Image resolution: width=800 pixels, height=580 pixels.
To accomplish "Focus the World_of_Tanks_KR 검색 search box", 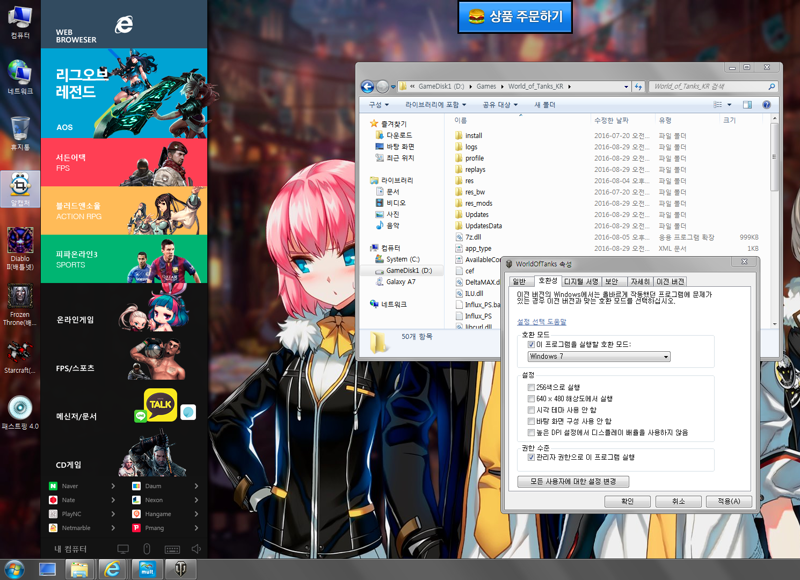I will [713, 87].
